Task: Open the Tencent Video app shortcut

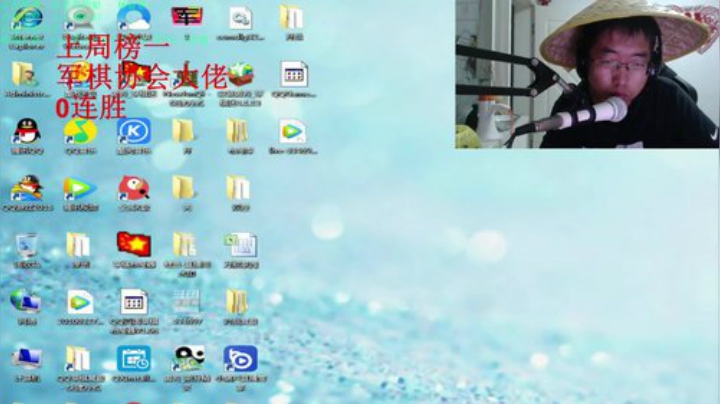Action: tap(80, 189)
